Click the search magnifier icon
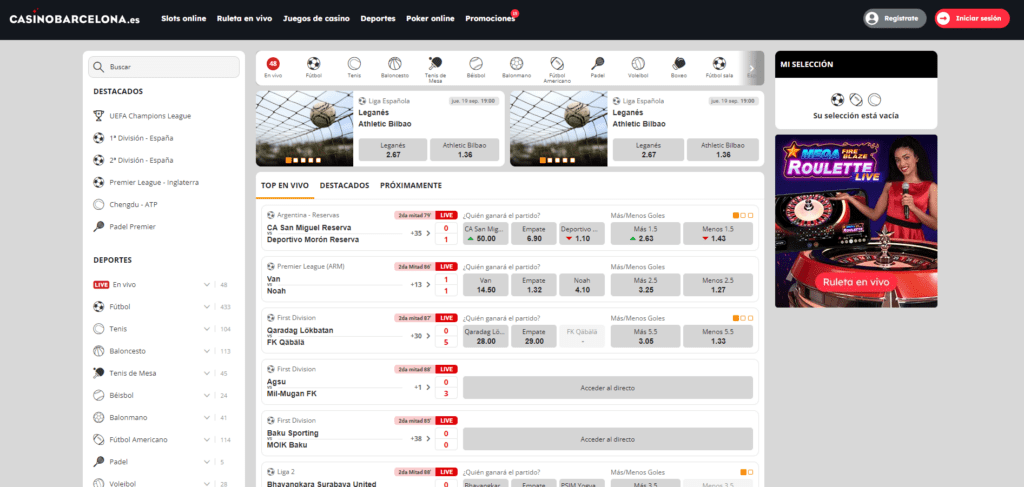This screenshot has height=487, width=1024. (x=99, y=67)
